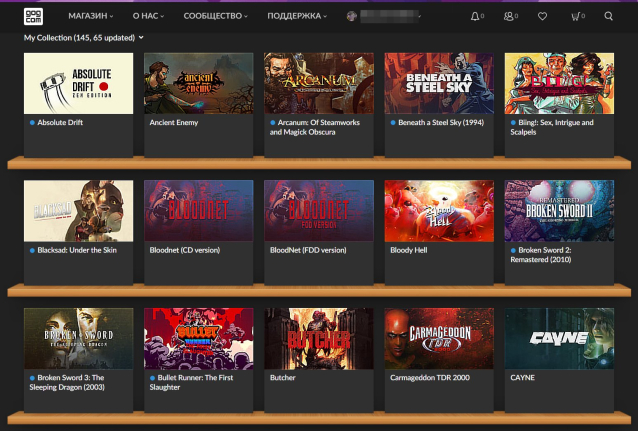Open the МАГАЗИН menu

coord(90,16)
